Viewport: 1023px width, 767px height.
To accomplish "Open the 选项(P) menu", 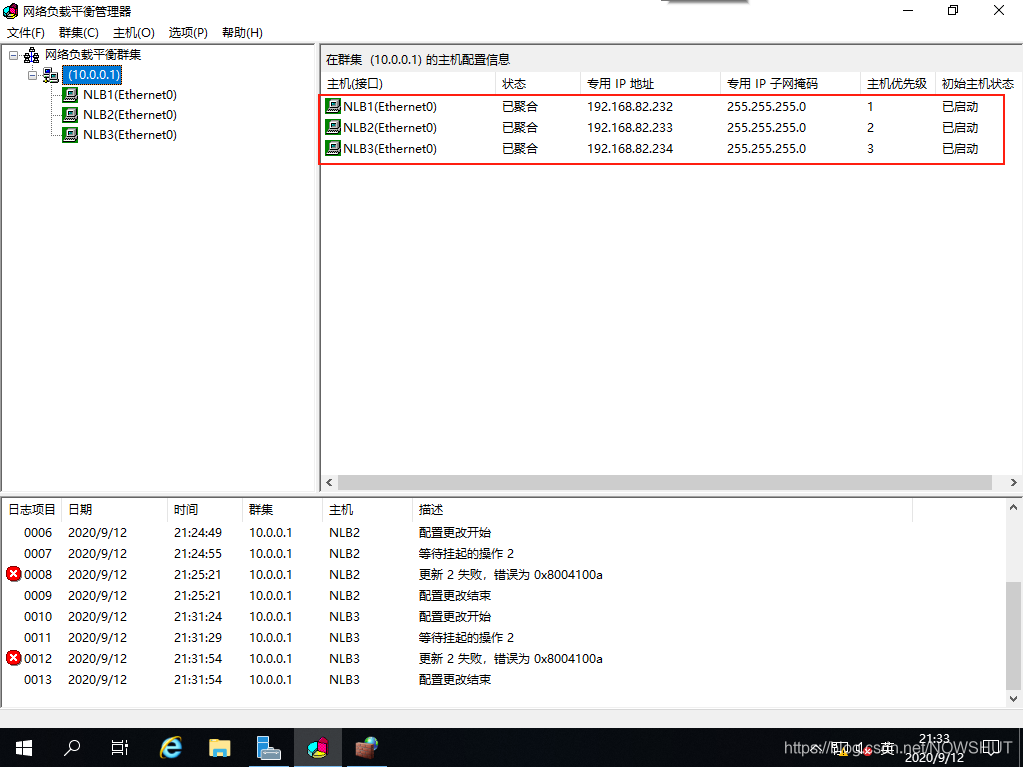I will point(187,32).
